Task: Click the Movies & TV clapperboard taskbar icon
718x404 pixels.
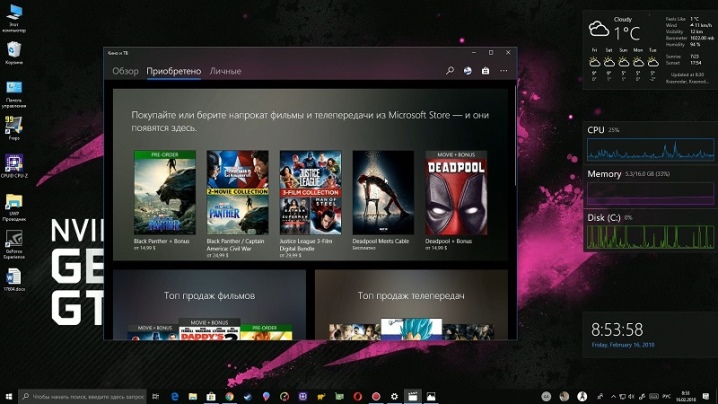Action: click(413, 396)
